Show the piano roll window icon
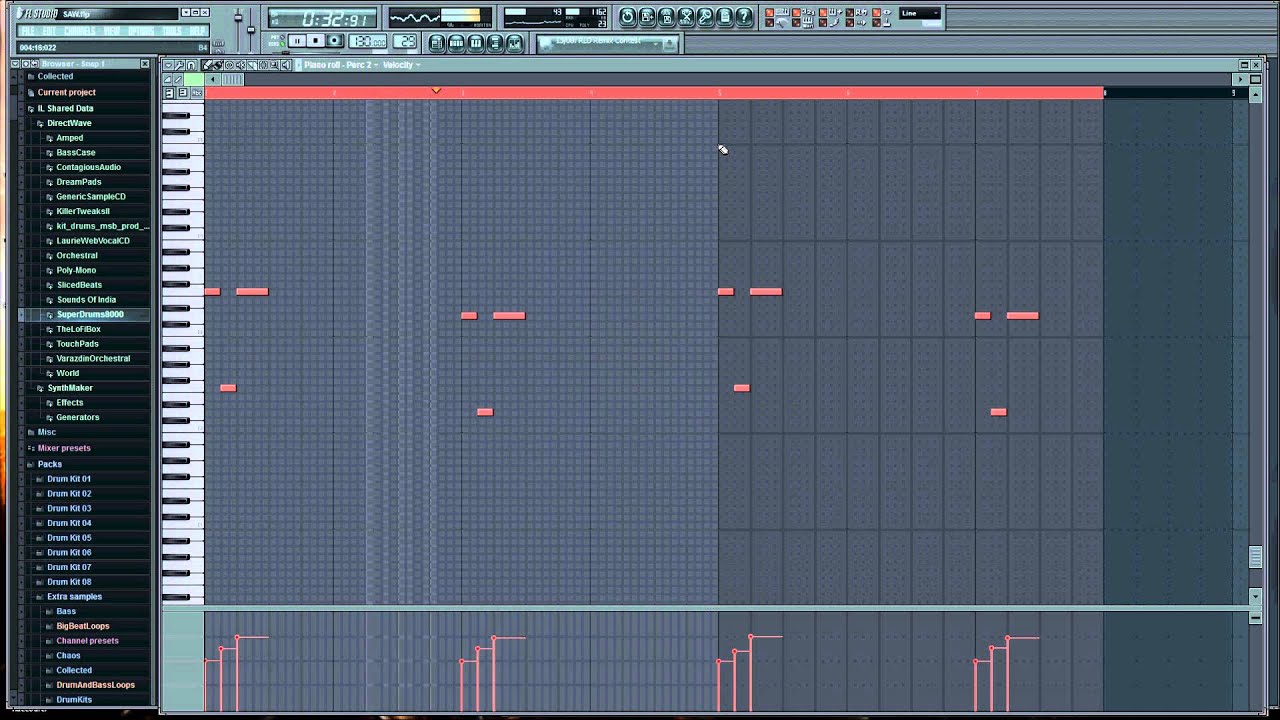 point(475,43)
